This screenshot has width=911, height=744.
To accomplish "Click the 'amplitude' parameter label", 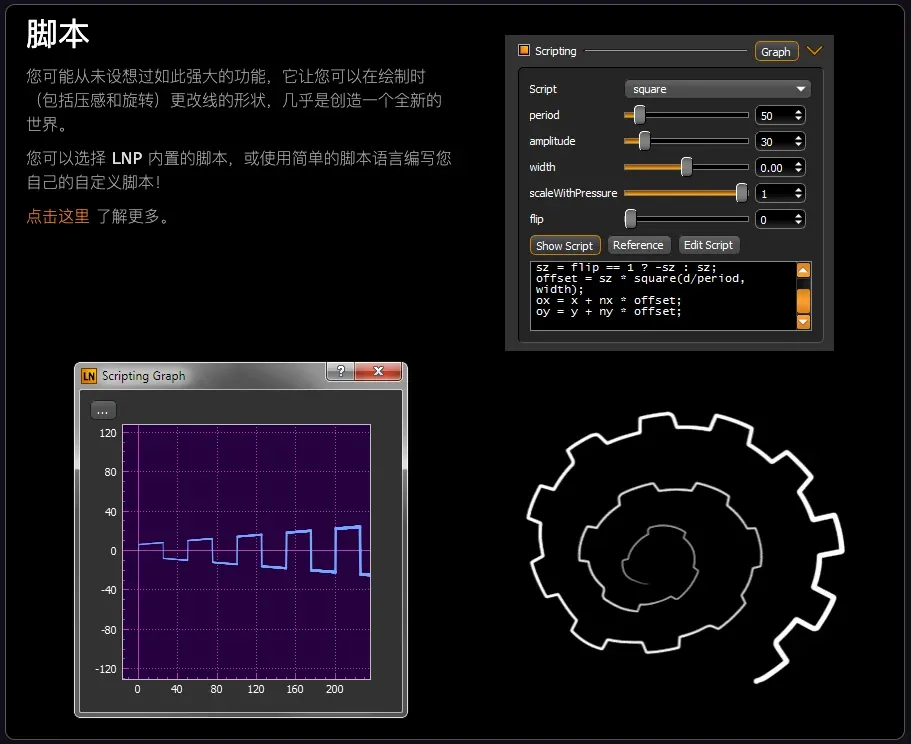I will [x=552, y=141].
